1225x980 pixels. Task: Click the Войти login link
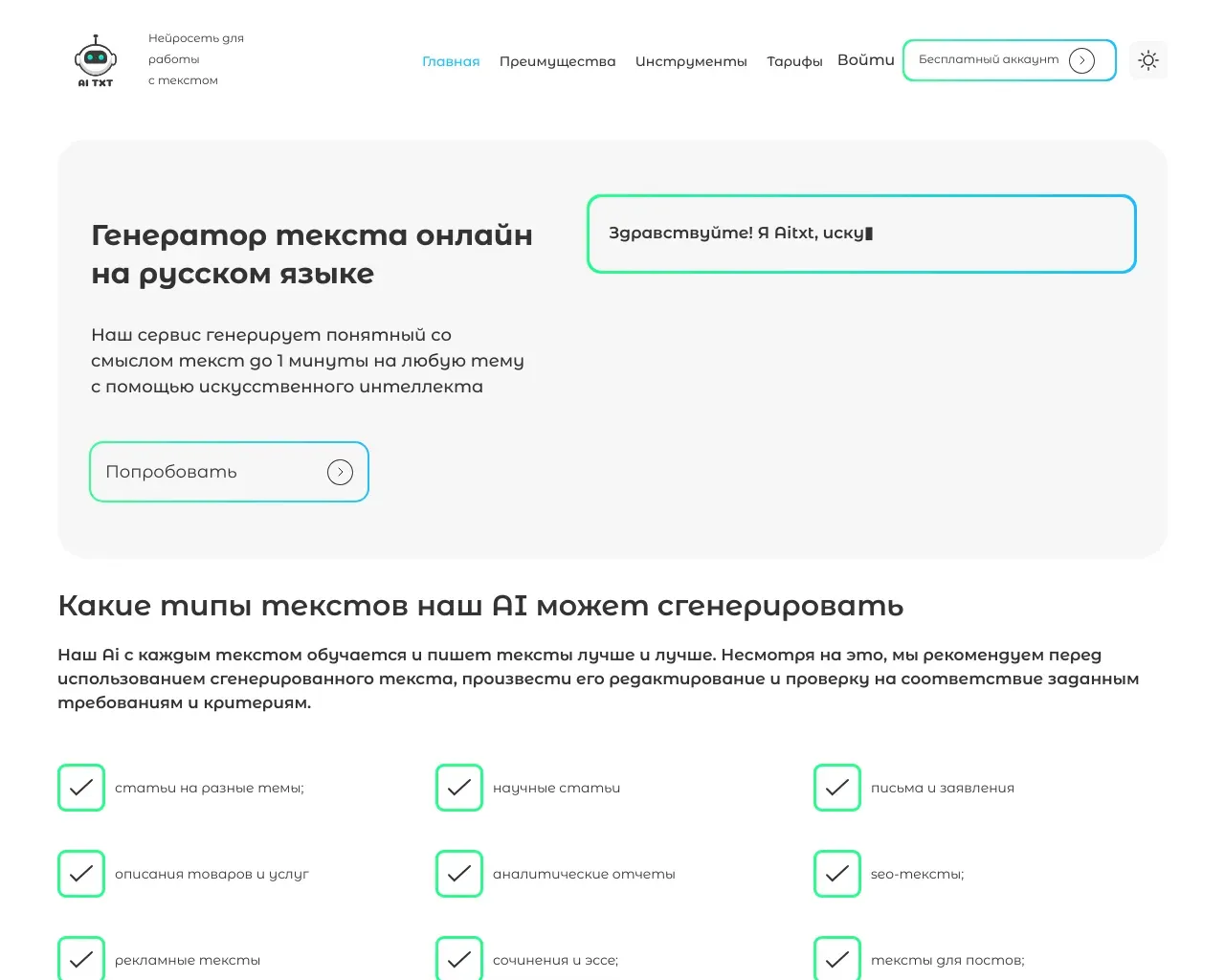tap(866, 60)
